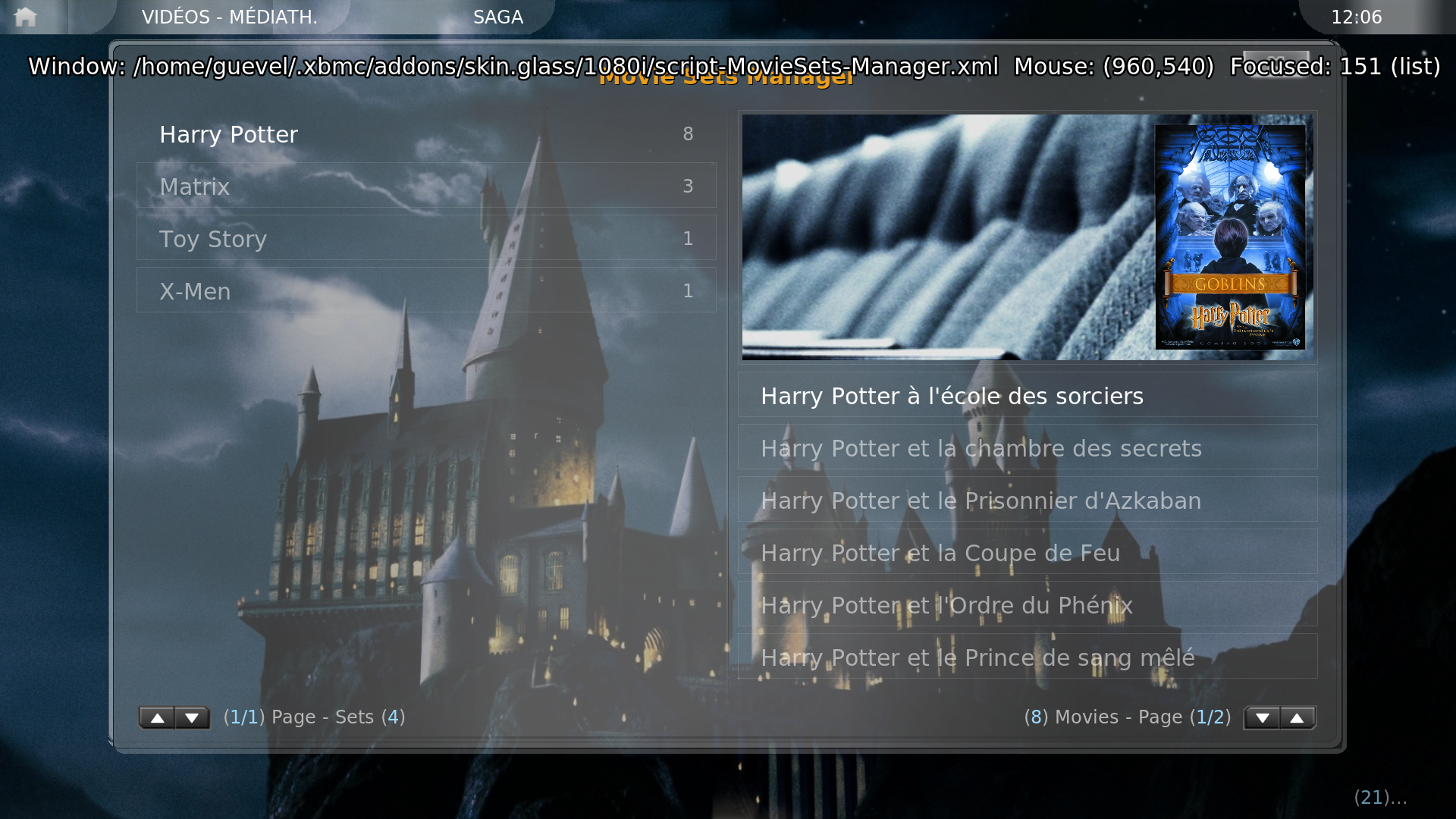Click the 12:06 clock display
This screenshot has height=819, width=1456.
tap(1357, 17)
